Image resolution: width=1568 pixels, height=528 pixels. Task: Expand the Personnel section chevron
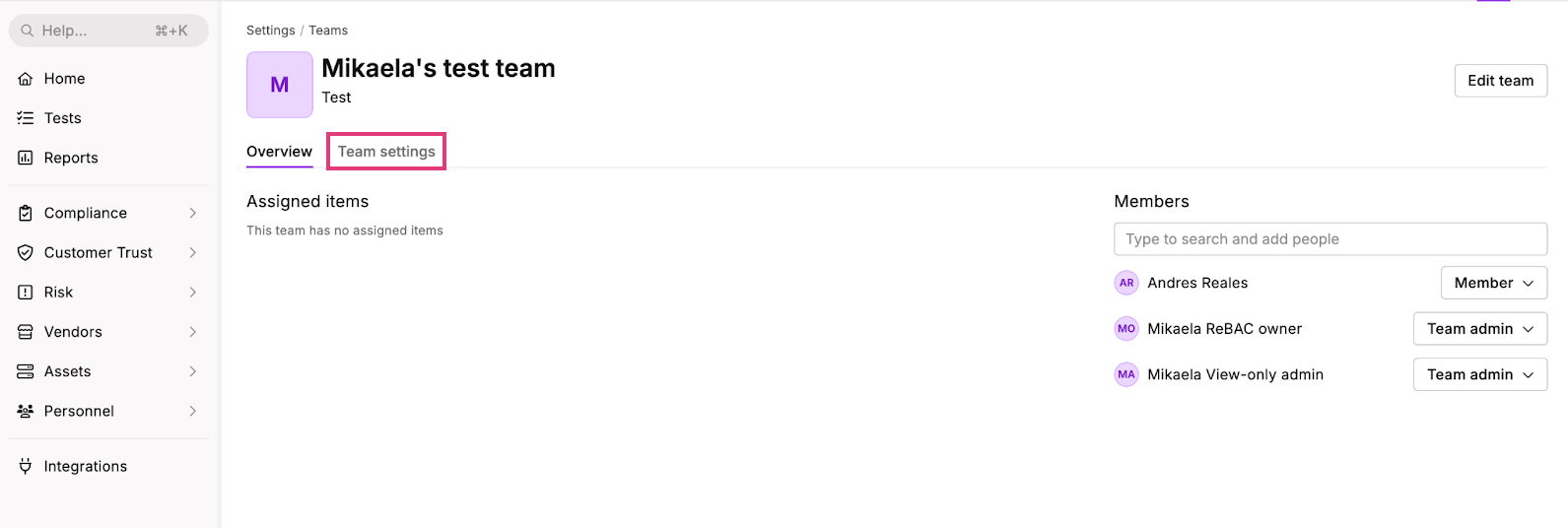[193, 411]
